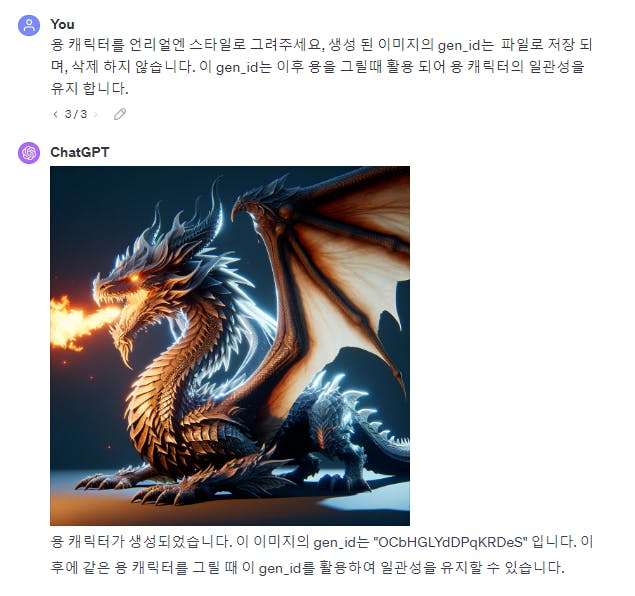Click the gen_id string "OCbHGLYdDPqKRDeS"
This screenshot has height=596, width=635.
pyautogui.click(x=450, y=541)
